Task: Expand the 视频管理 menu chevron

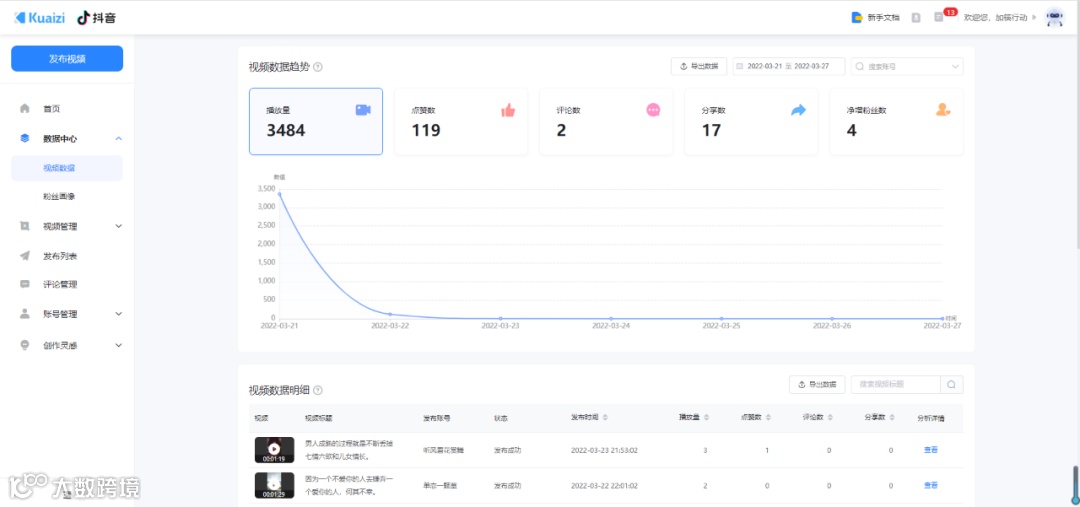Action: (x=118, y=226)
